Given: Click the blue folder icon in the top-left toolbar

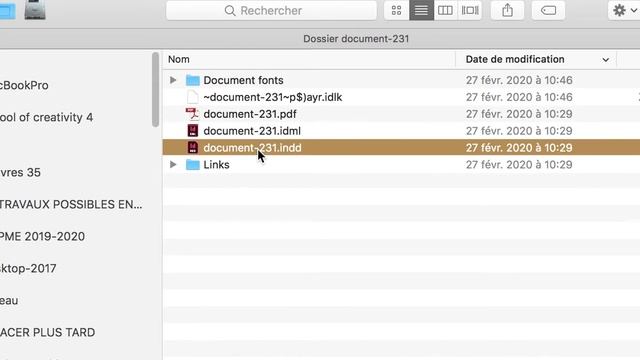Looking at the screenshot, I should click(x=8, y=11).
